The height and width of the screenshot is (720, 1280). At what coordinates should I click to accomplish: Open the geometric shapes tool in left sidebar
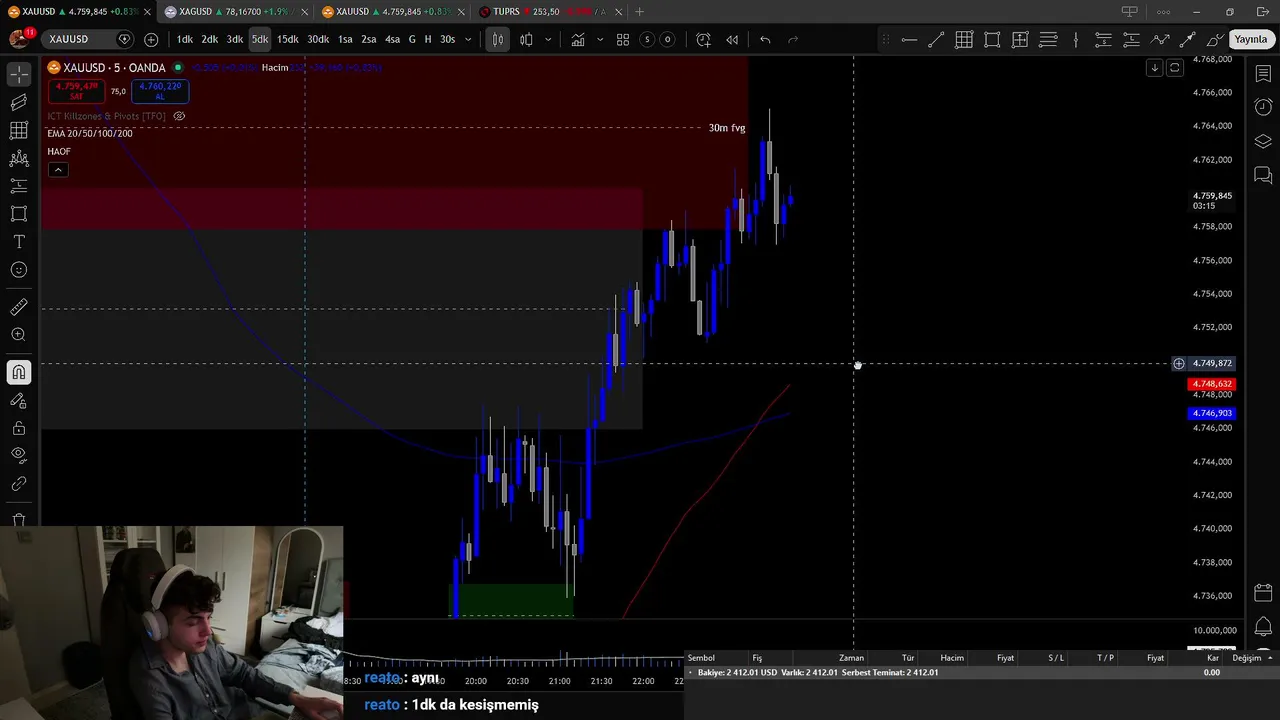[x=19, y=214]
